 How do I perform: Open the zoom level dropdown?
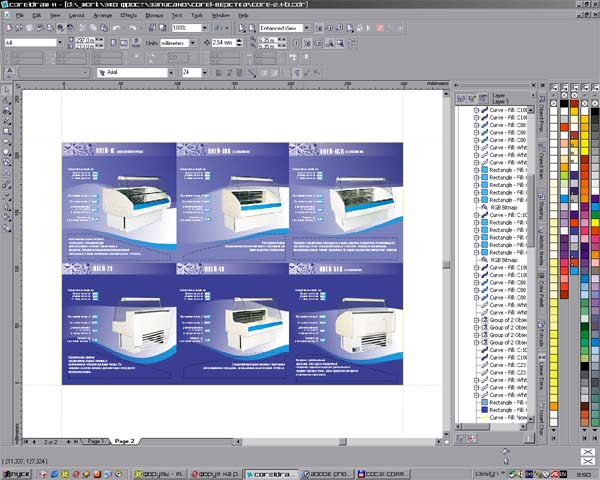point(205,28)
